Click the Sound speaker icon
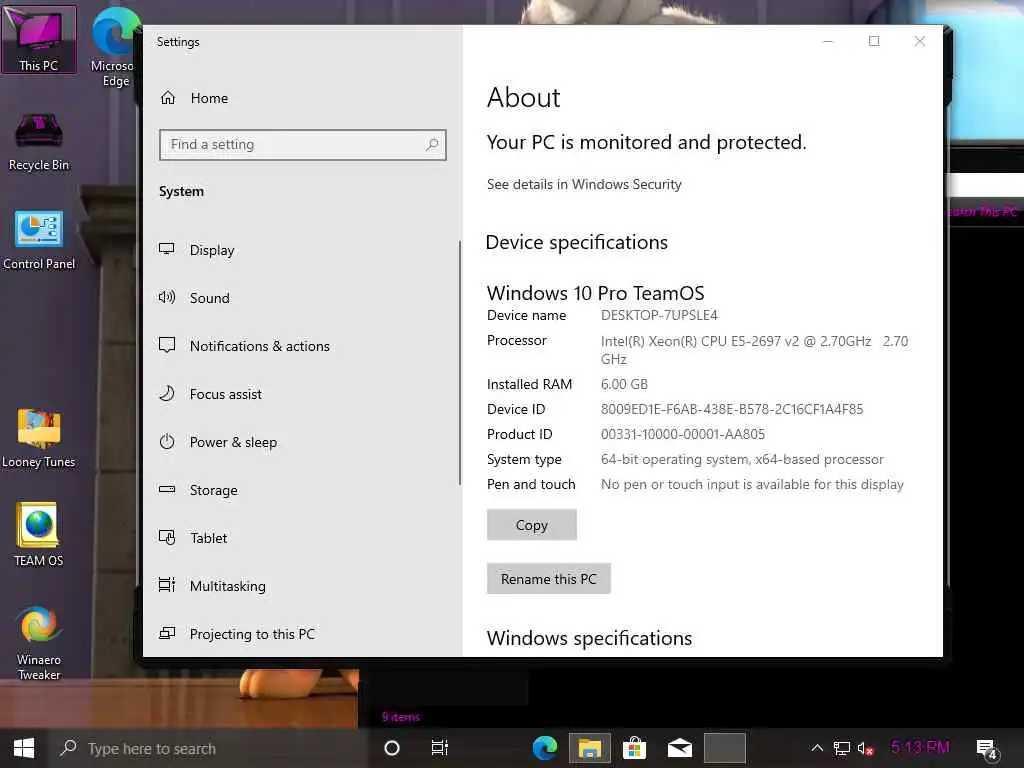Screen dimensions: 1024x768 tap(167, 297)
